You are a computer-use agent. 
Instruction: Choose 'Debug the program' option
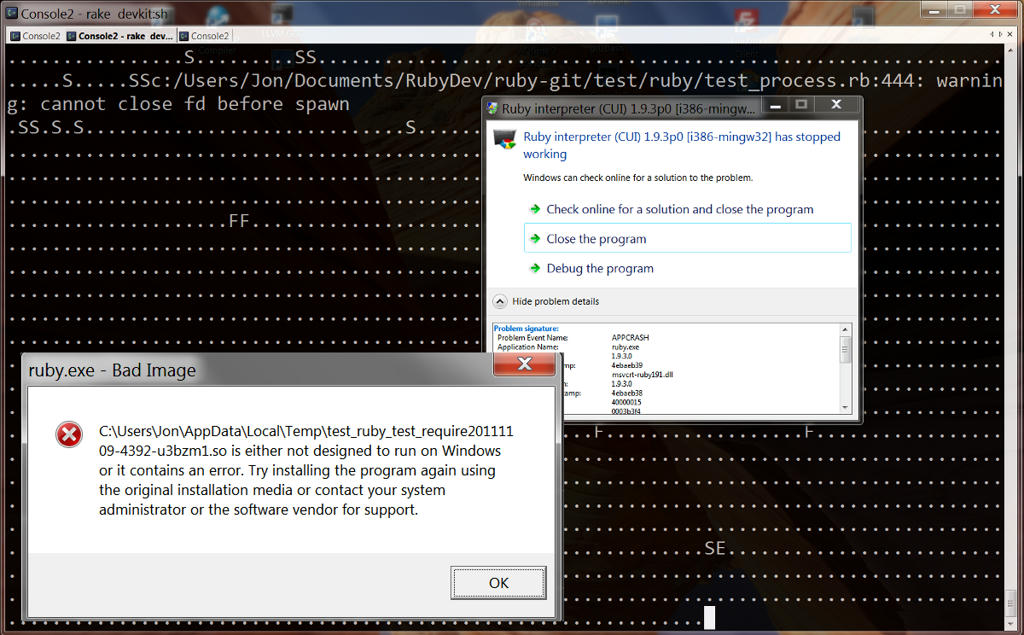pos(599,268)
